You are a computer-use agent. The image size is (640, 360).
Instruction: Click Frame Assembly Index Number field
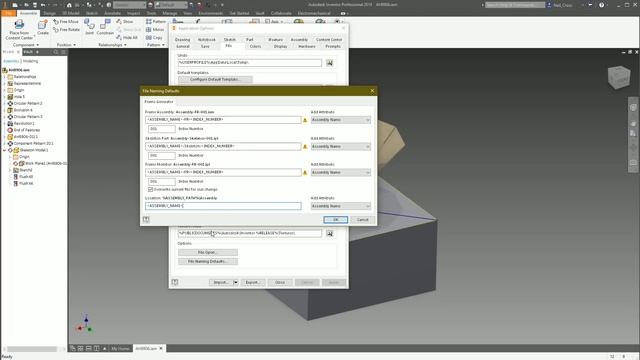click(x=162, y=129)
